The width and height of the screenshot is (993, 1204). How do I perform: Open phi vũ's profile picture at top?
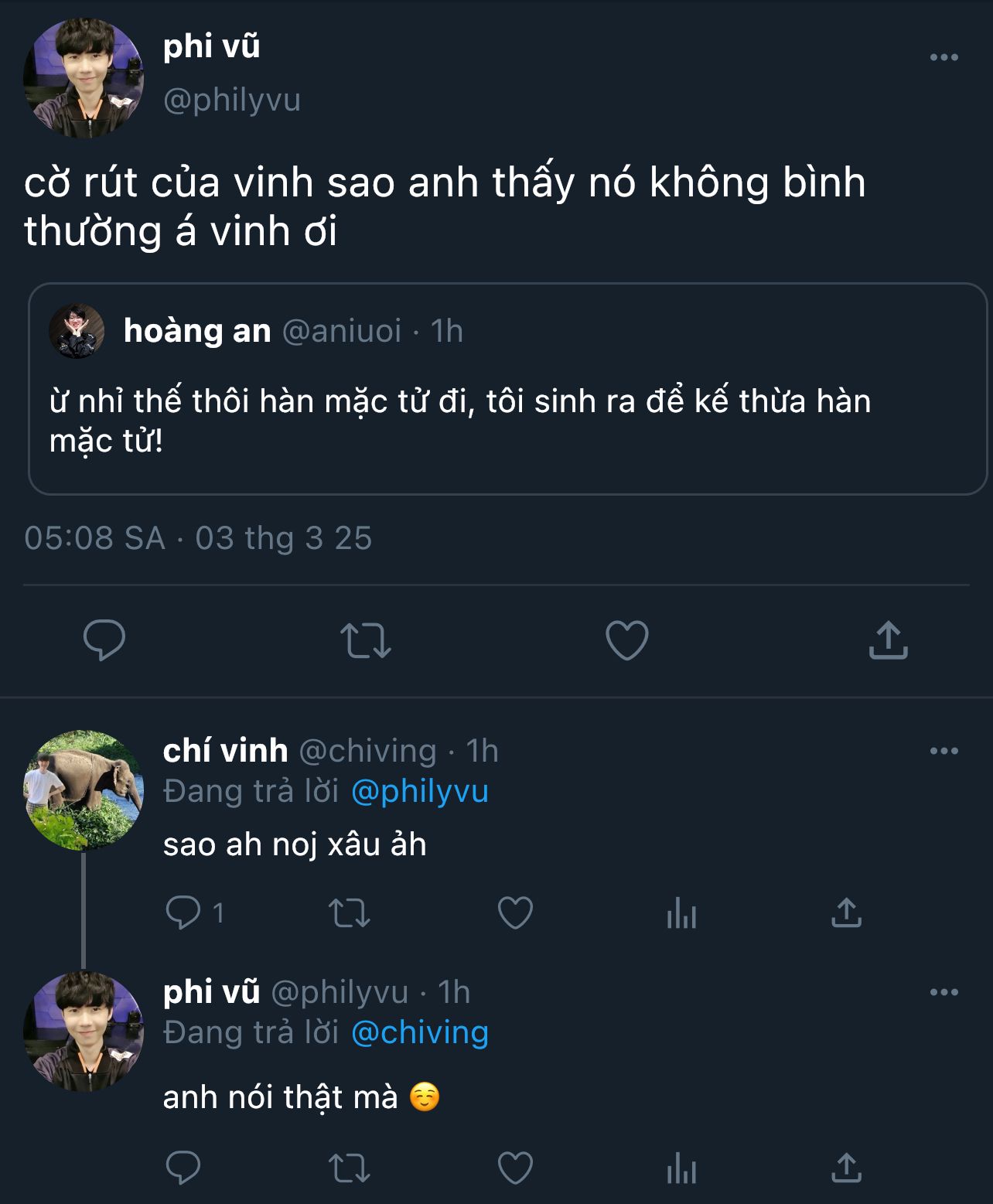84,78
